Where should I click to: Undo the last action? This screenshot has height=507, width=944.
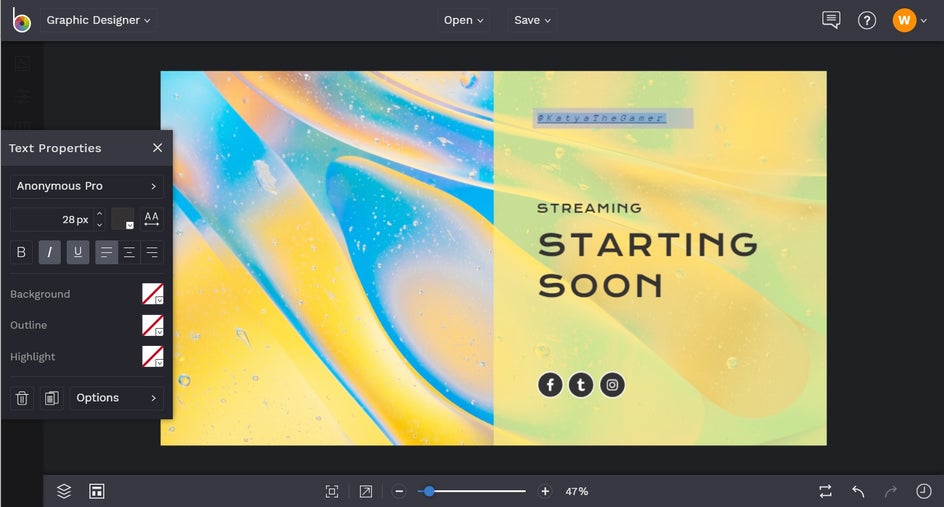(x=858, y=491)
